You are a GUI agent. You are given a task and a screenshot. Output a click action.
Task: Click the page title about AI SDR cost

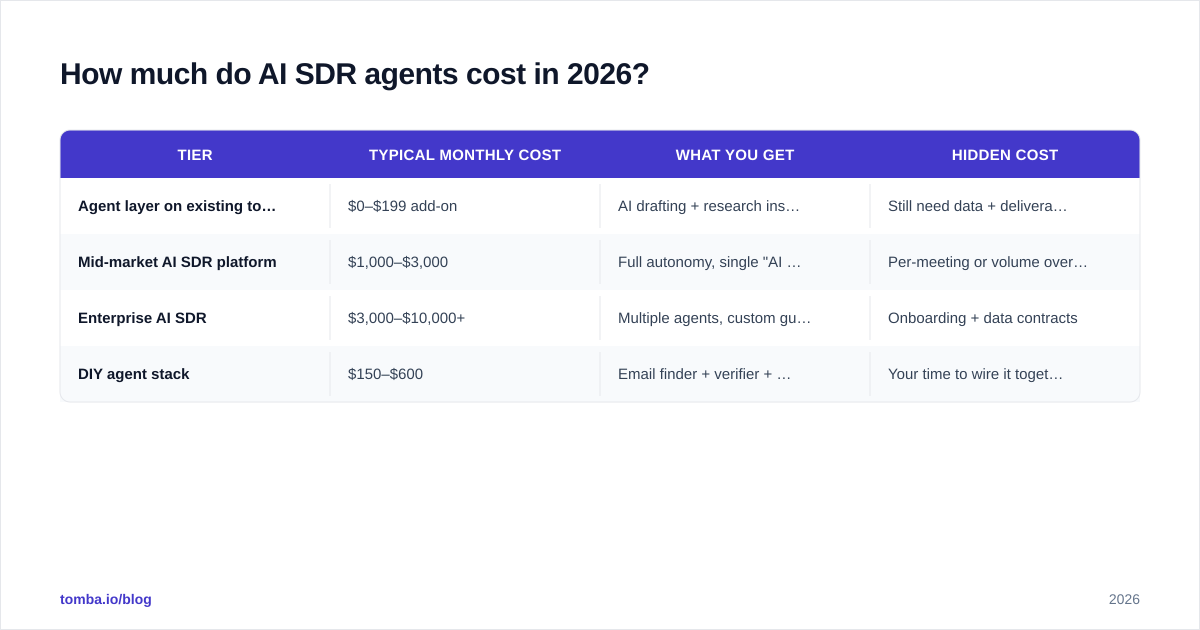point(355,74)
